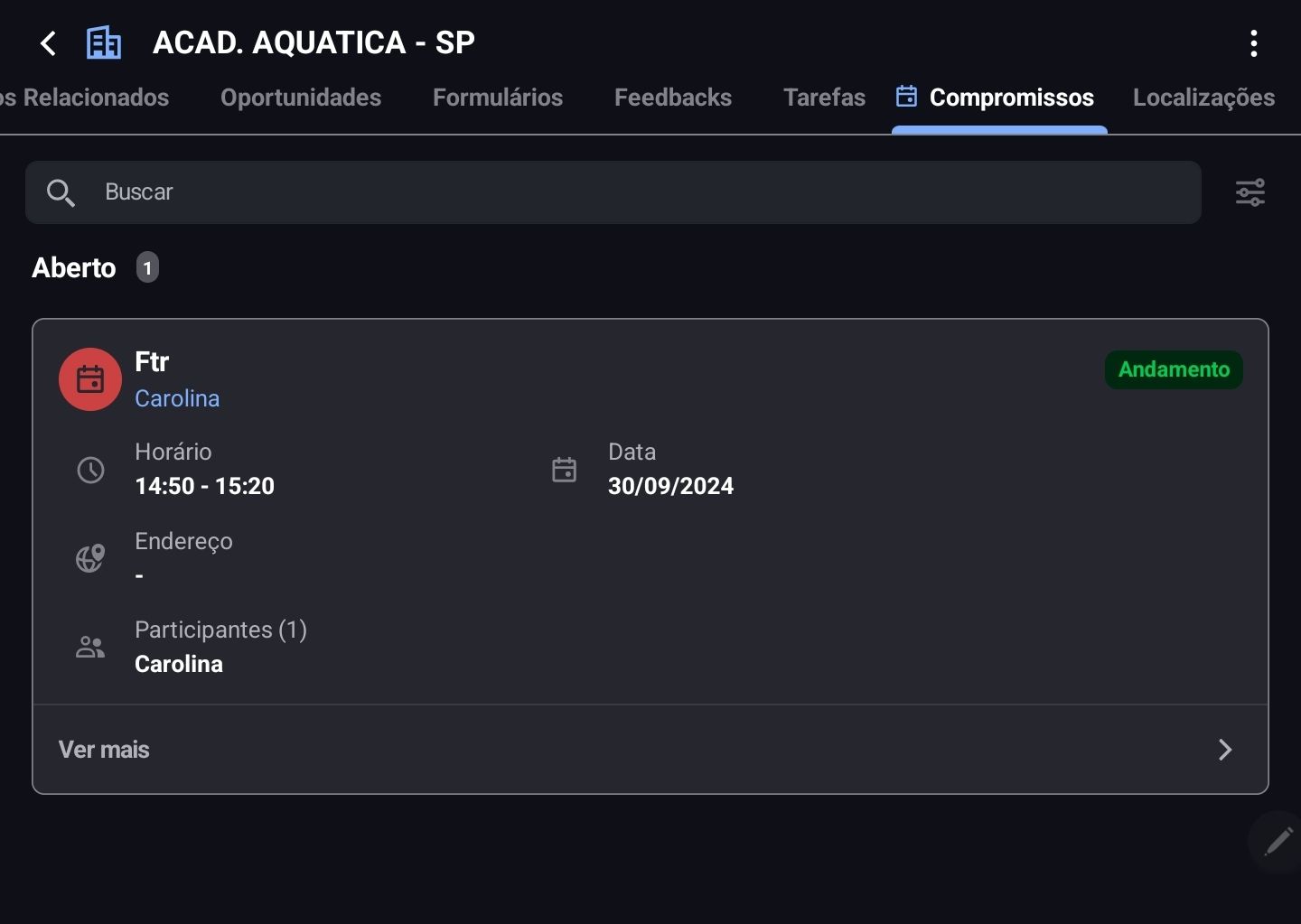Focus the Buscar search field
The height and width of the screenshot is (924, 1301).
(x=613, y=192)
